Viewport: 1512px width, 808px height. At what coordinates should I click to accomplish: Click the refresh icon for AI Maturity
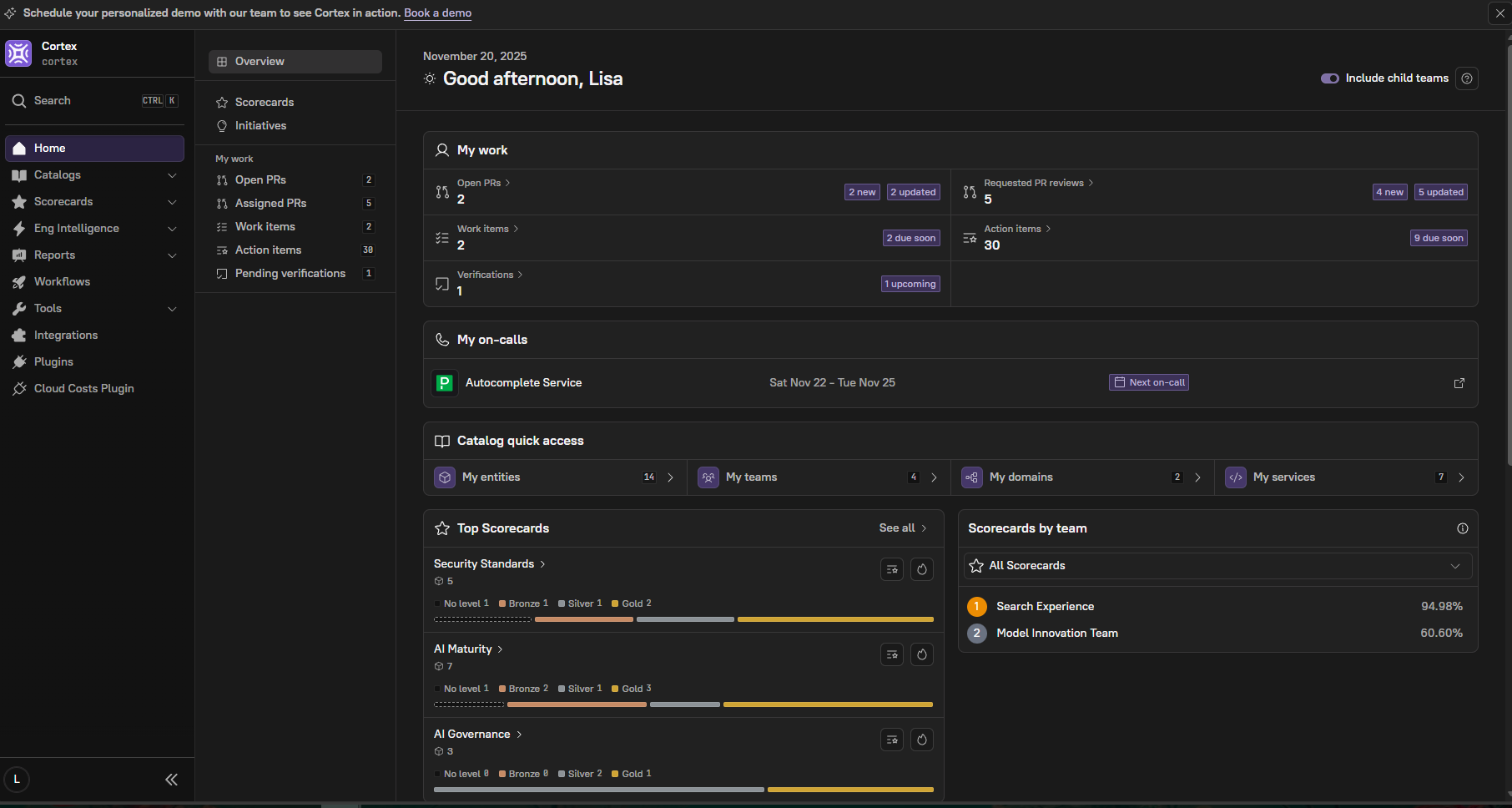922,654
